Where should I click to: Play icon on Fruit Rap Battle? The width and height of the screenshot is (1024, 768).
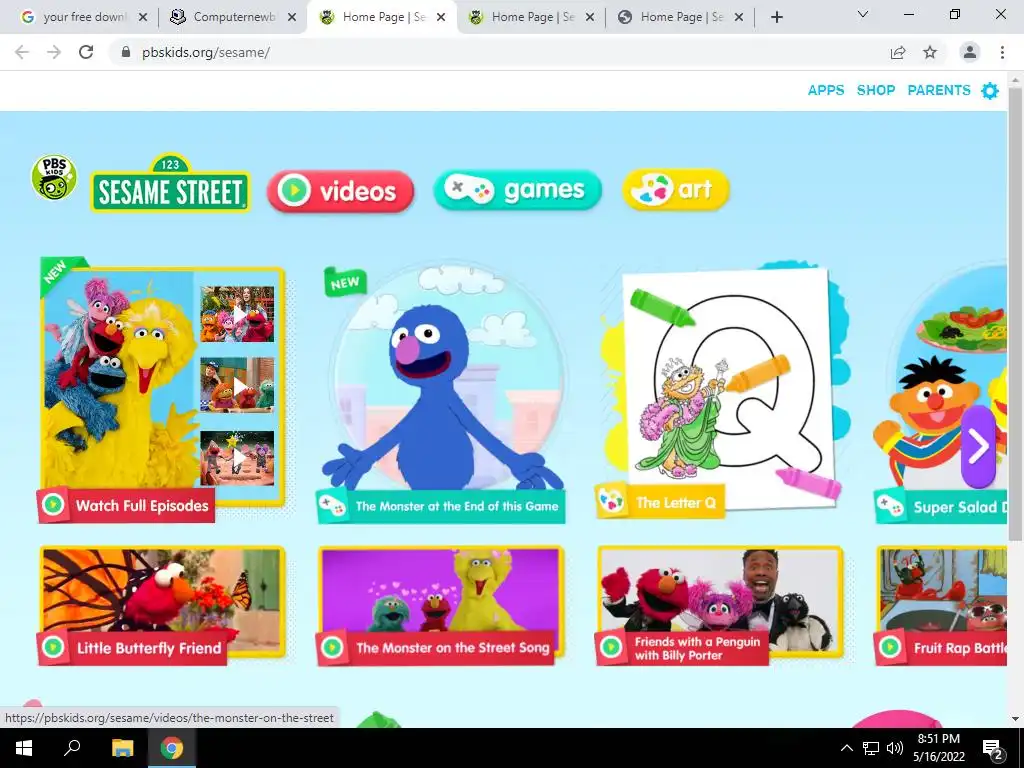pyautogui.click(x=890, y=647)
